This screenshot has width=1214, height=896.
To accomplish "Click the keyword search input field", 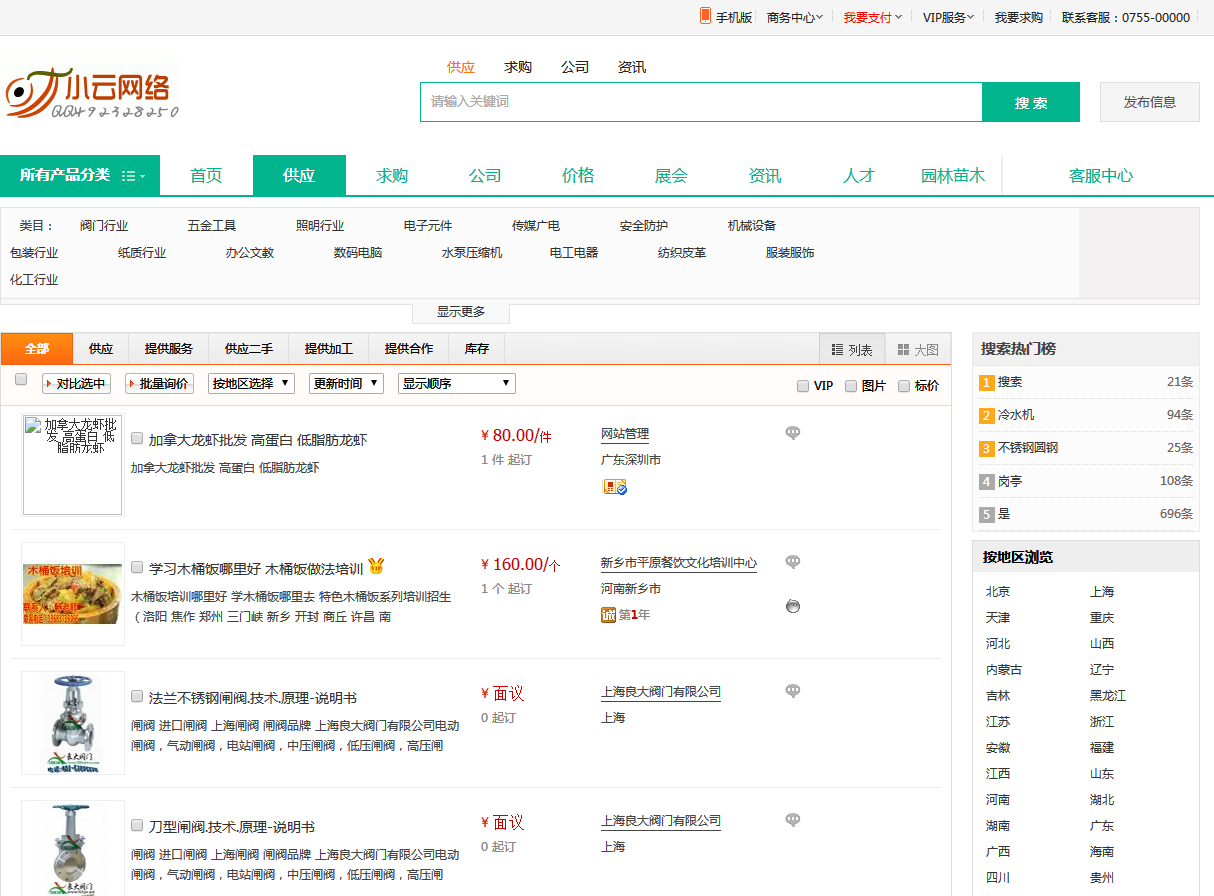I will click(x=700, y=102).
